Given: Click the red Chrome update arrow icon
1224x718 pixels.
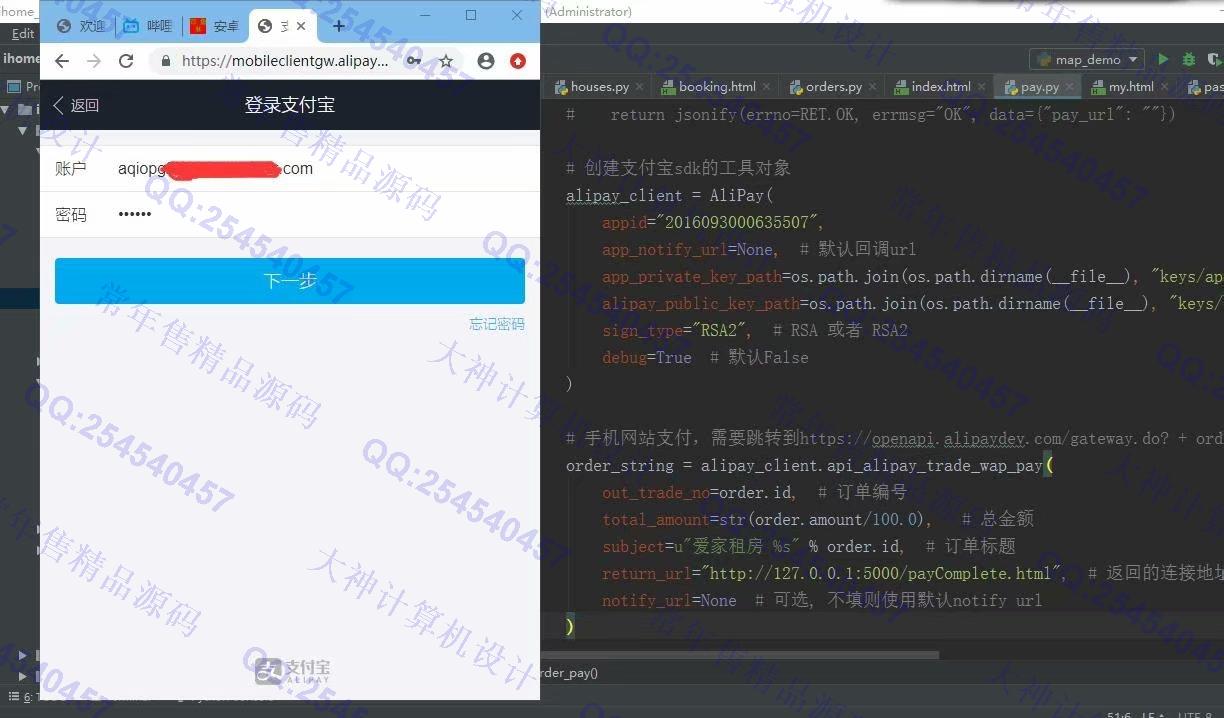Looking at the screenshot, I should point(518,61).
